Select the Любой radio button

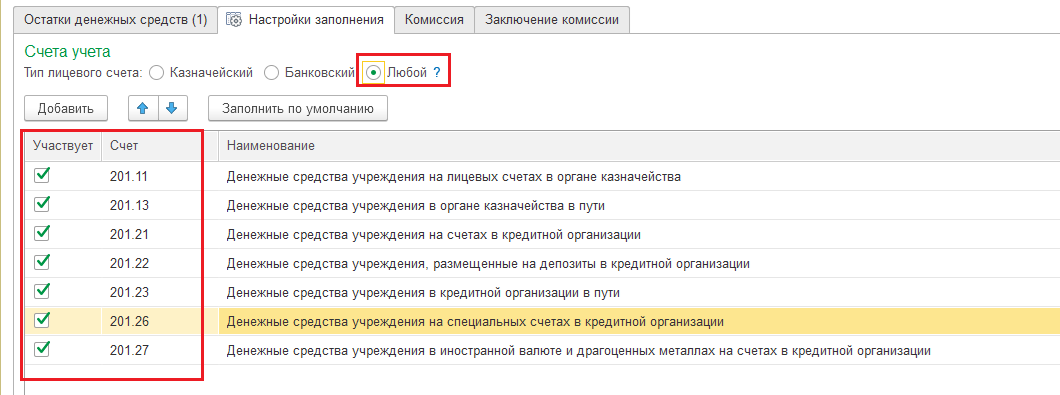click(373, 73)
